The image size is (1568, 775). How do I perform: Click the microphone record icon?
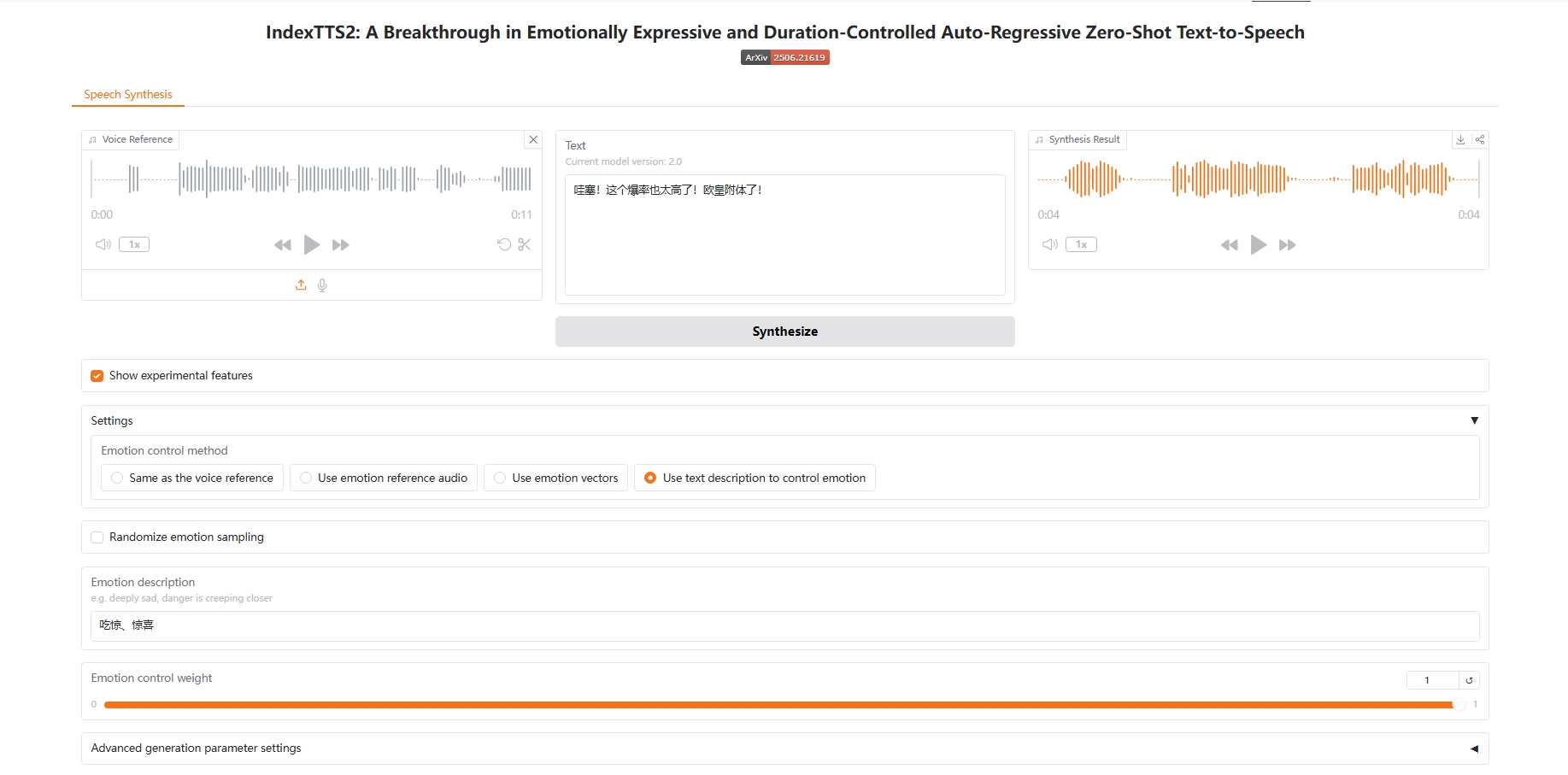pyautogui.click(x=322, y=285)
